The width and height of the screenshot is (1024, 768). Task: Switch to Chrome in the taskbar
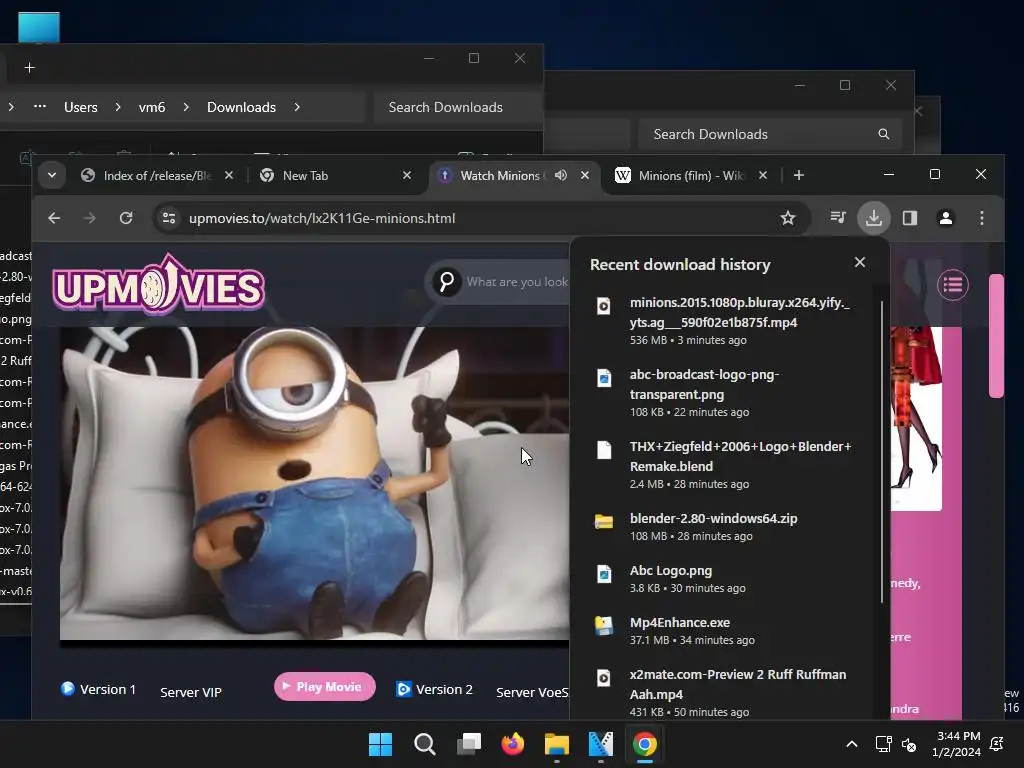(645, 744)
